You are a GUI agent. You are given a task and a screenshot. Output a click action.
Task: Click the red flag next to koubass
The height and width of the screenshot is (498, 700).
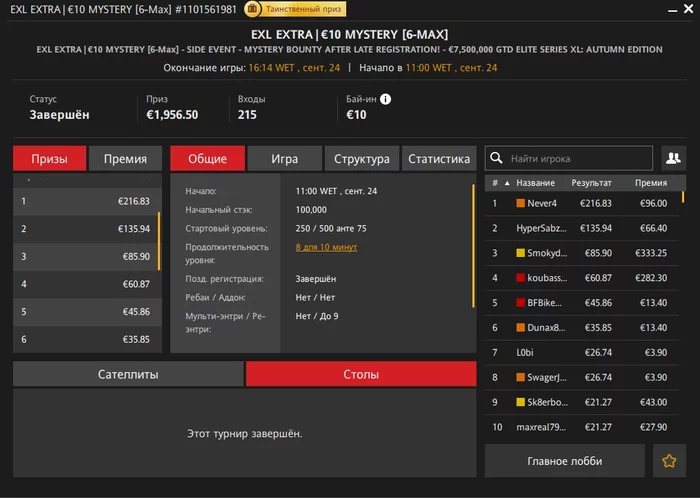click(521, 278)
